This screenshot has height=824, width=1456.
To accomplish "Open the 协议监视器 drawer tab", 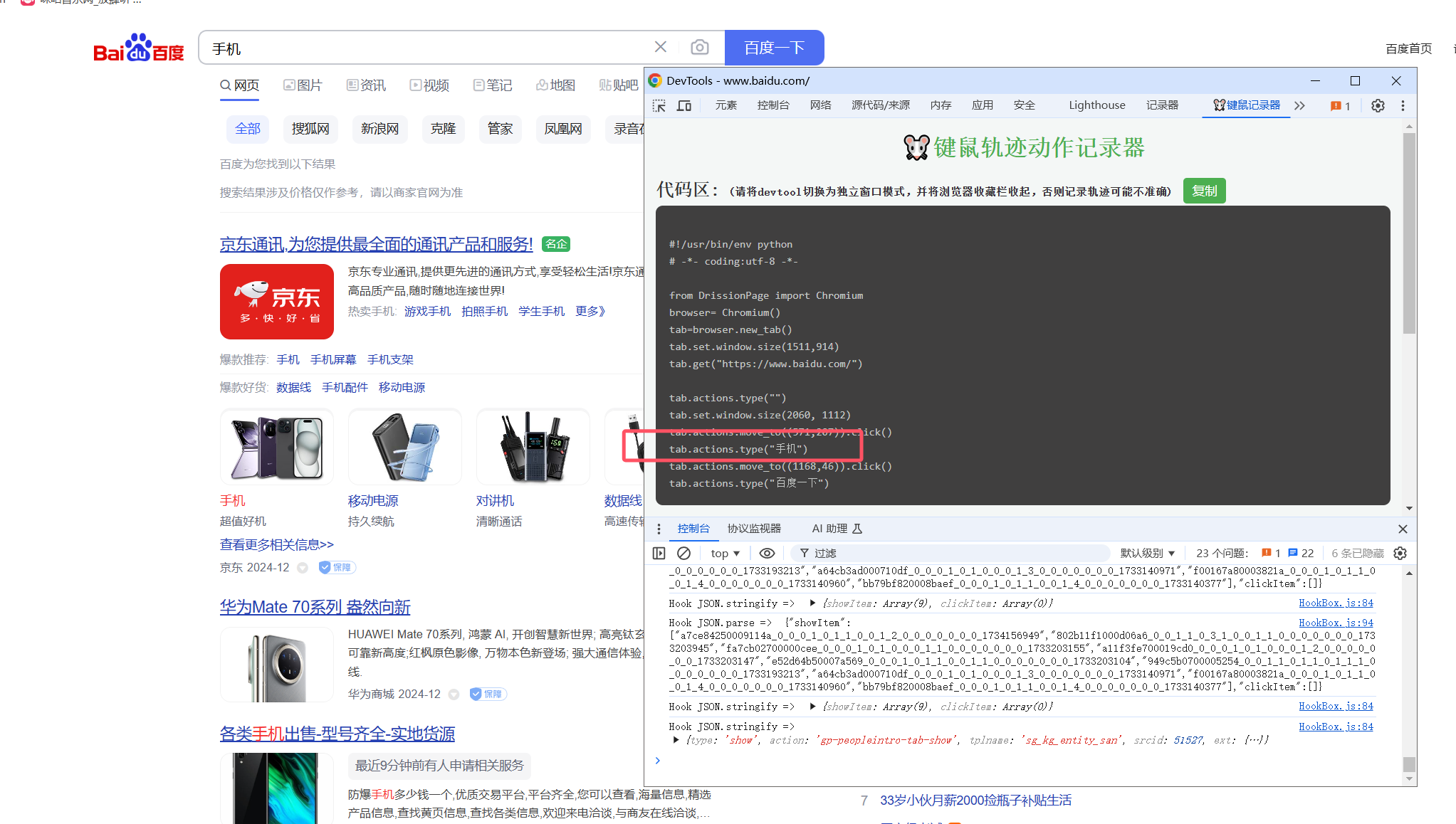I will pos(754,529).
